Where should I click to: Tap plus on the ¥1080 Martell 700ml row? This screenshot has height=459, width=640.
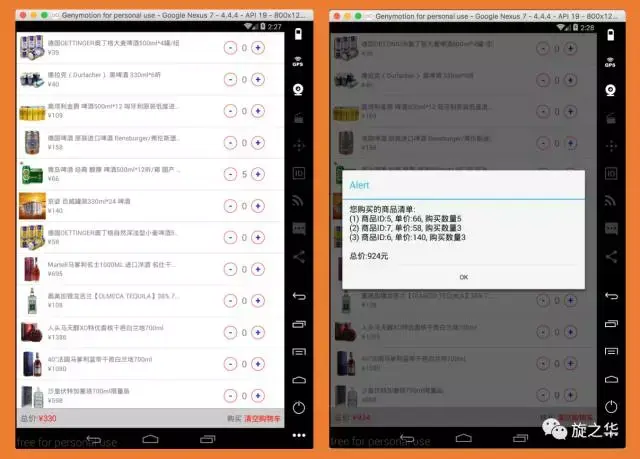pos(258,364)
